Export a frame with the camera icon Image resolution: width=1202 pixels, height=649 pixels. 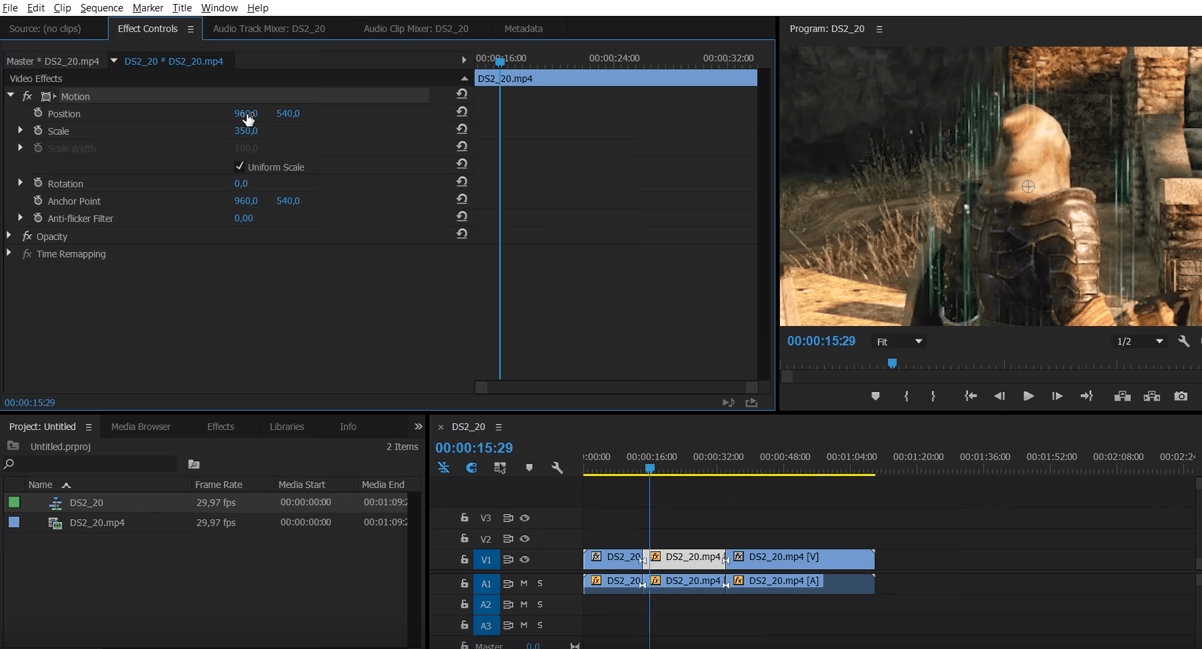pyautogui.click(x=1181, y=396)
